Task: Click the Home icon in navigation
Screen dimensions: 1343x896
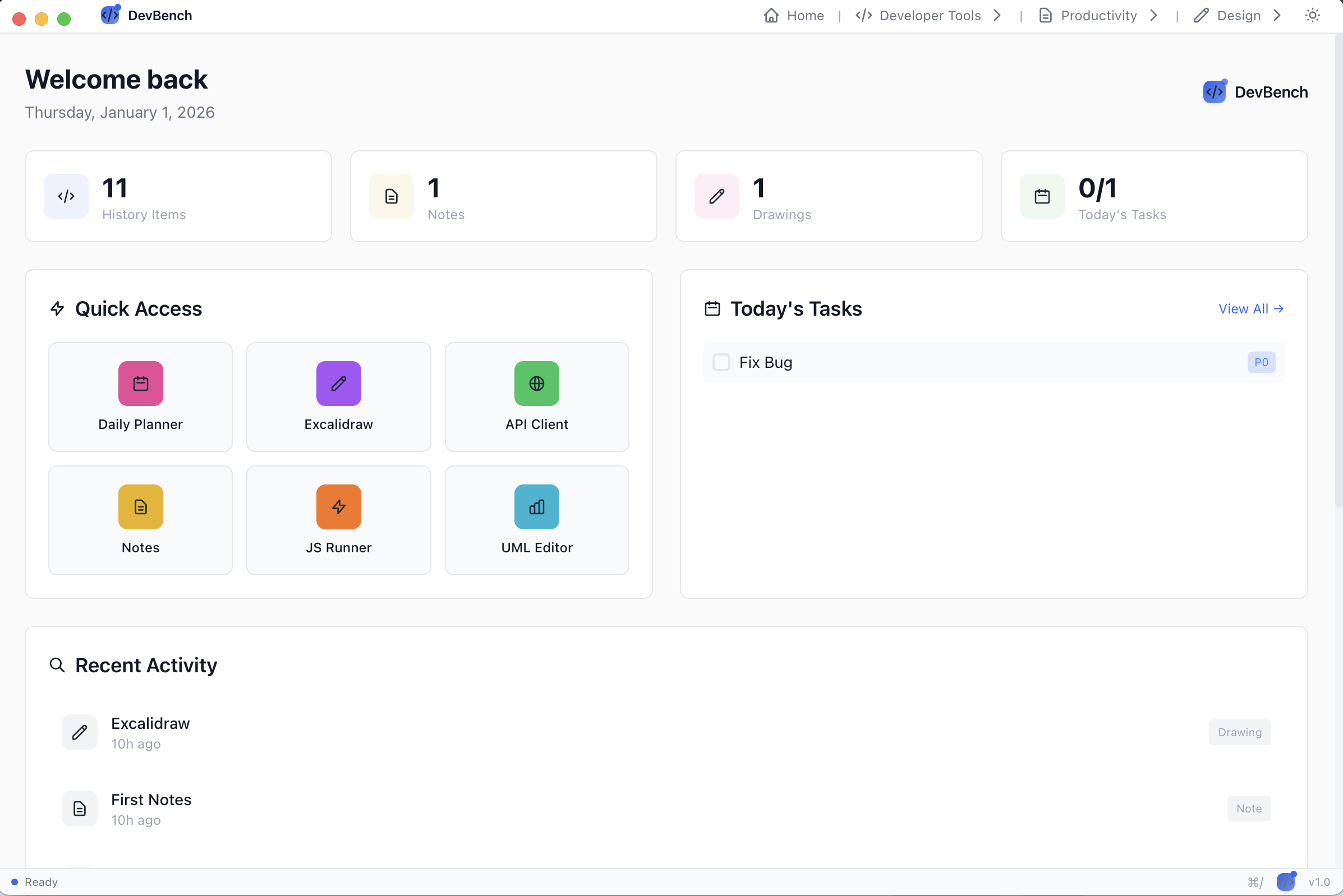Action: [x=771, y=16]
